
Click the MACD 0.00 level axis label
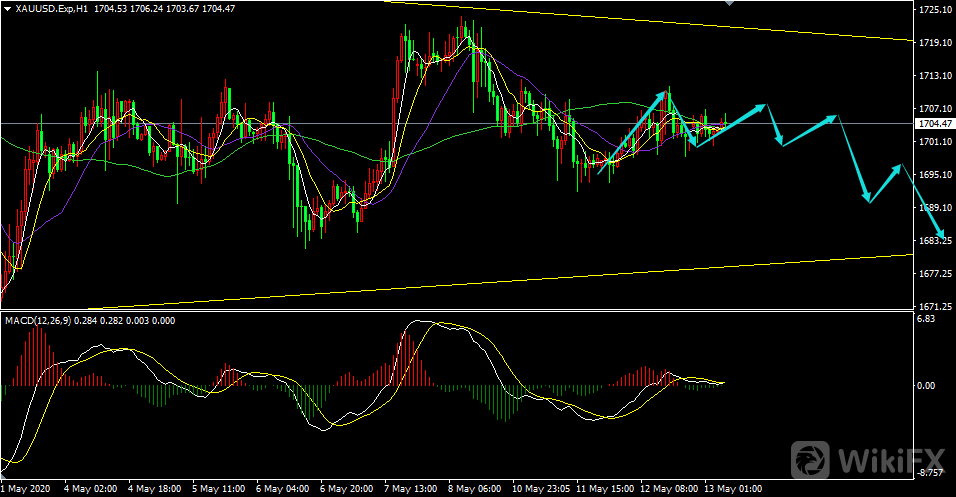(927, 385)
